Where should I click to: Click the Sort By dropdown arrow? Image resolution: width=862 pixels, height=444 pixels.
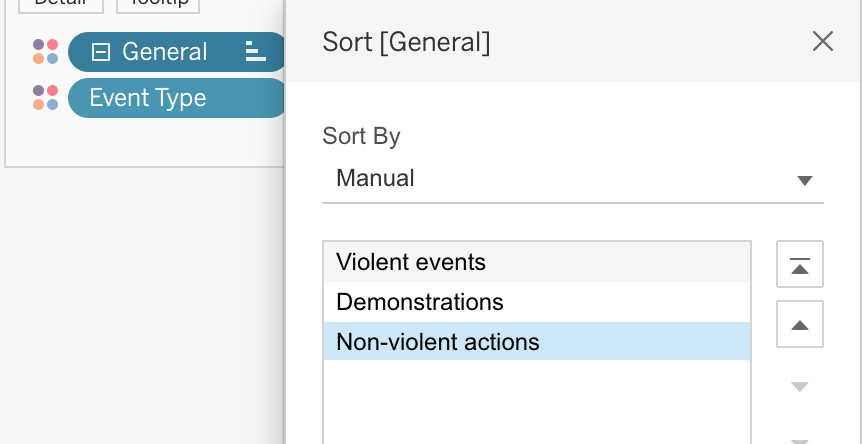coord(803,181)
